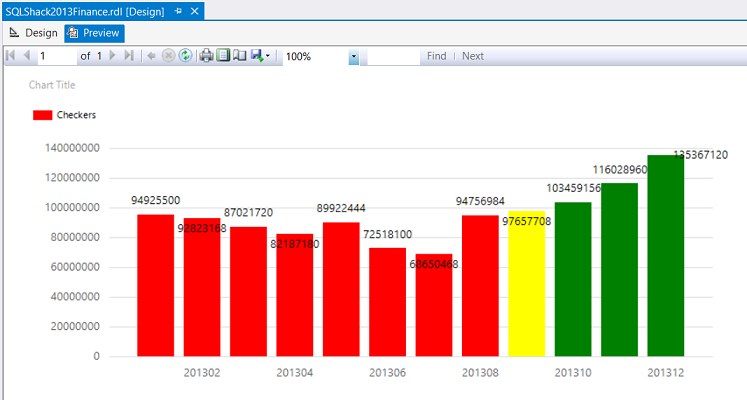This screenshot has height=400, width=747.
Task: Switch to the Design tab
Action: pos(33,33)
